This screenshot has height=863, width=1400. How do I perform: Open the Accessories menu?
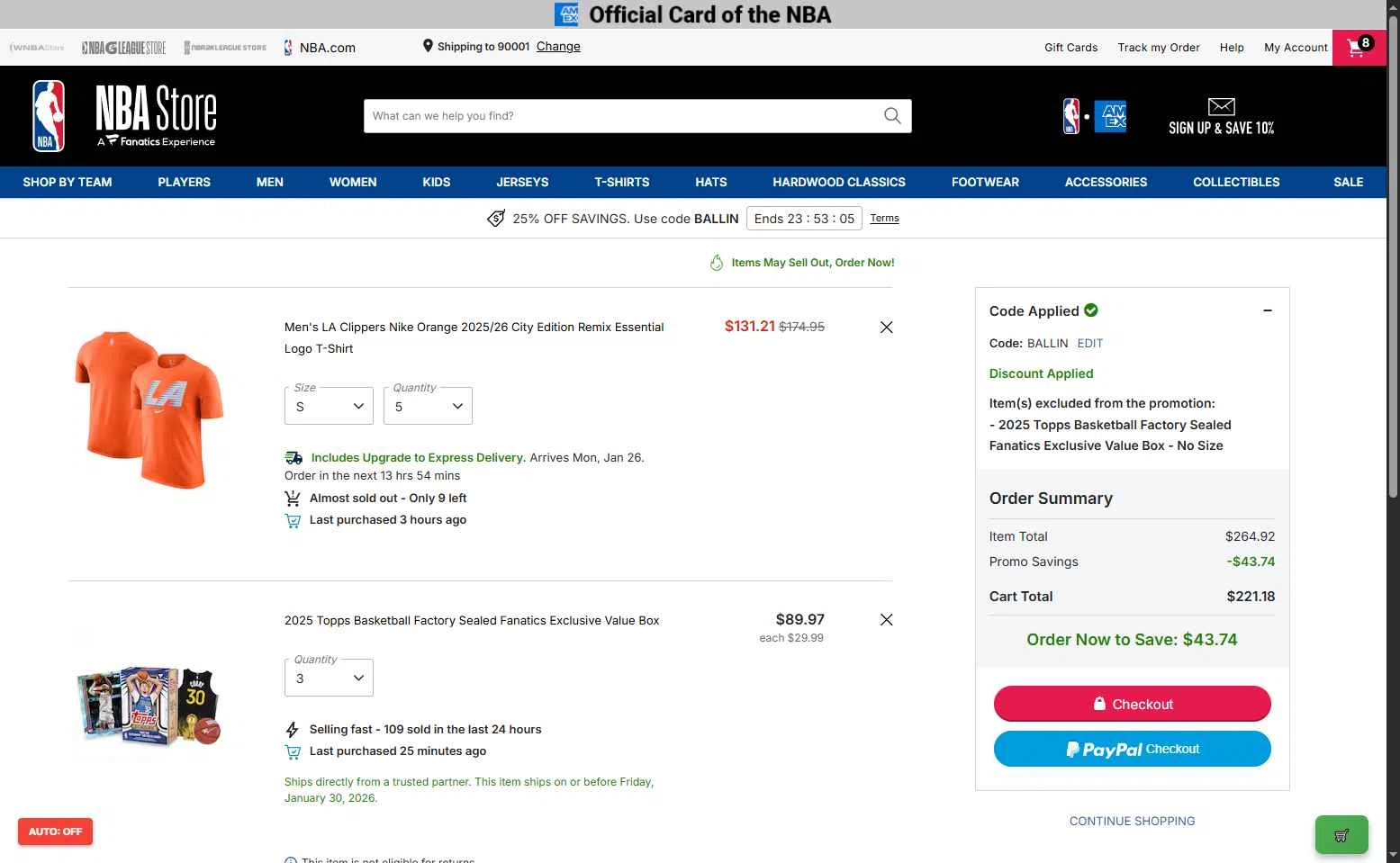(1106, 182)
